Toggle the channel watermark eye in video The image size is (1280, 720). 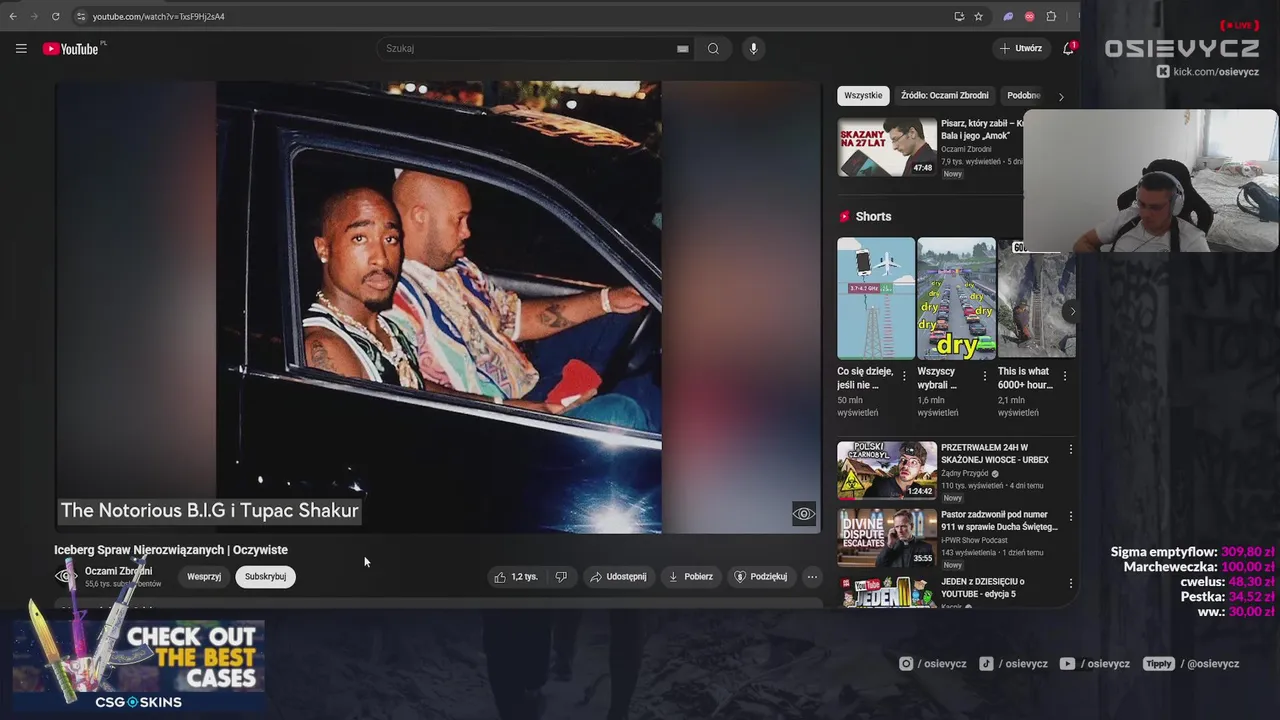point(804,514)
